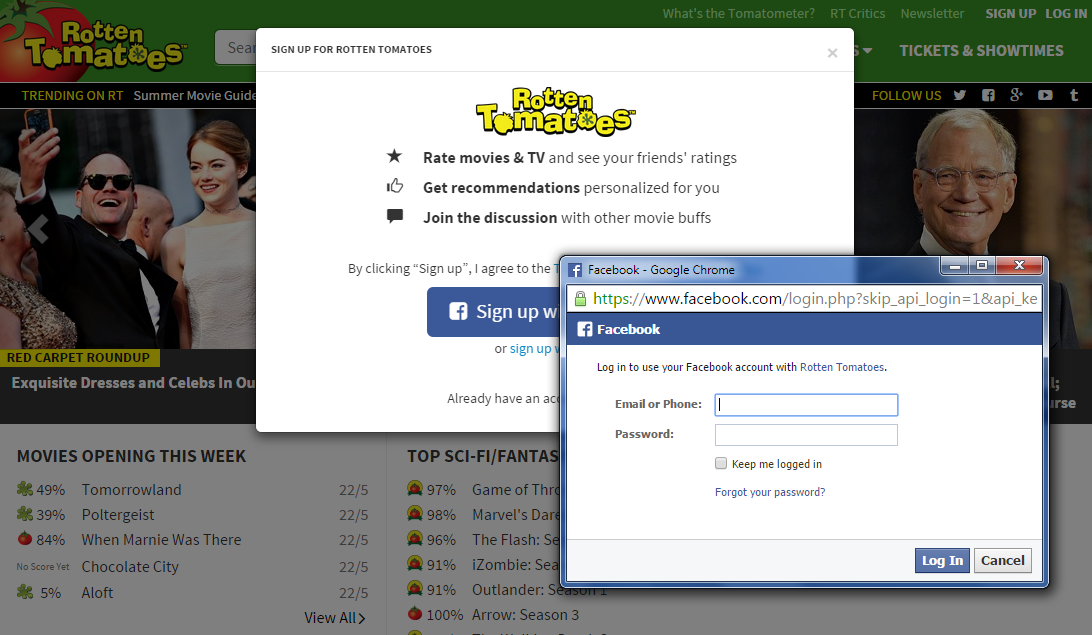The width and height of the screenshot is (1092, 635).
Task: Open Aloft movie link
Action: pyautogui.click(x=97, y=593)
